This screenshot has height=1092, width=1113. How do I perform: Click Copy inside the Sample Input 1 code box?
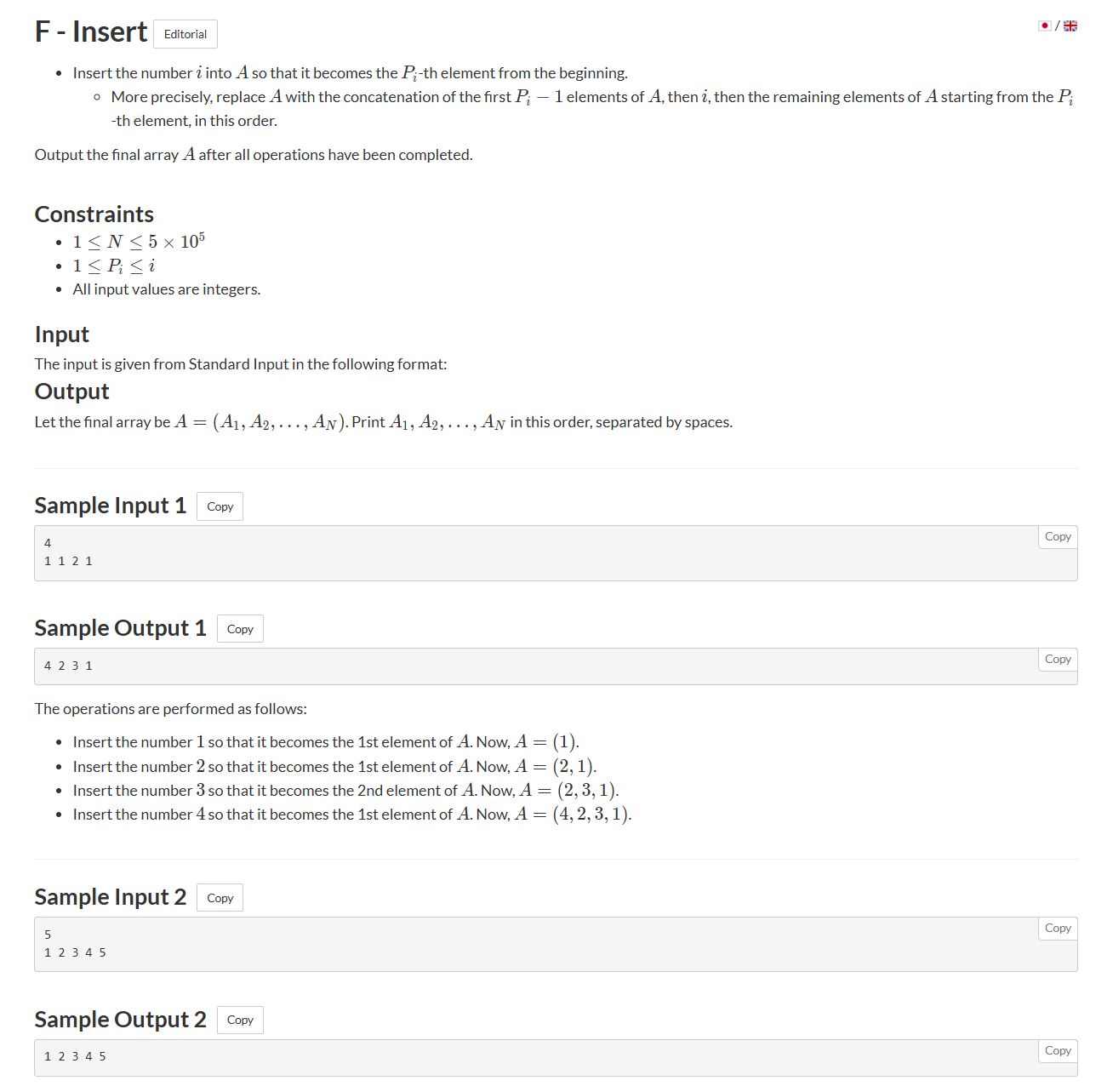coord(1058,537)
